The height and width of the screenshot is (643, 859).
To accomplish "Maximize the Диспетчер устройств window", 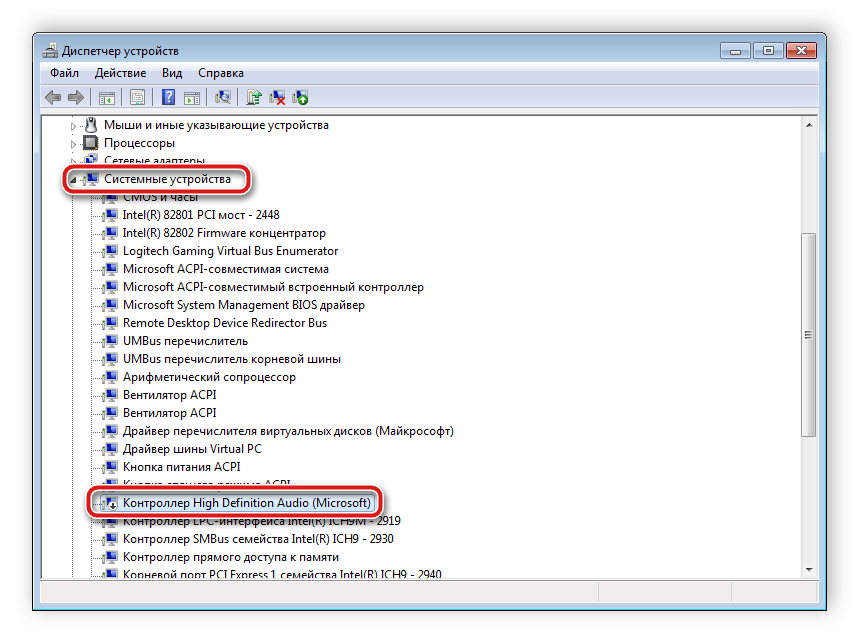I will [x=768, y=51].
